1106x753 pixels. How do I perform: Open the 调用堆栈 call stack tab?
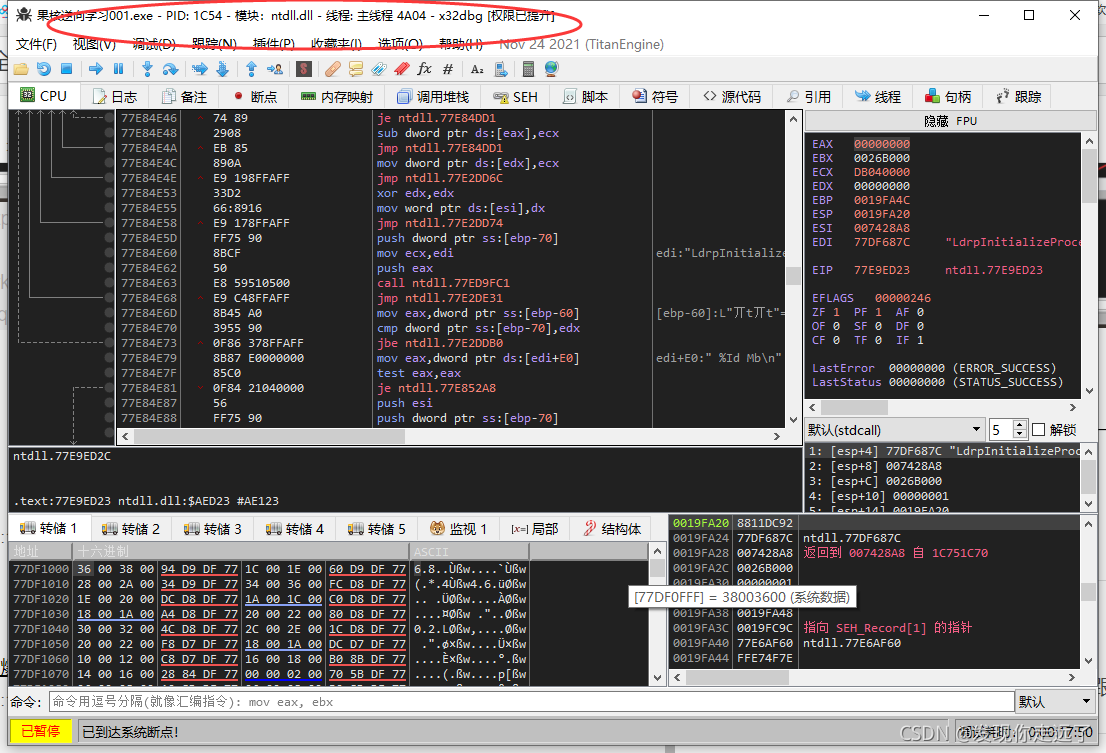pyautogui.click(x=433, y=96)
